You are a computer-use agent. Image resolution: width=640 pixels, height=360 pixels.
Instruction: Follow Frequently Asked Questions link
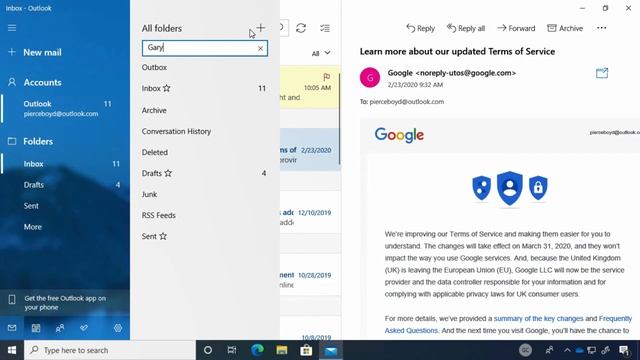(x=508, y=324)
